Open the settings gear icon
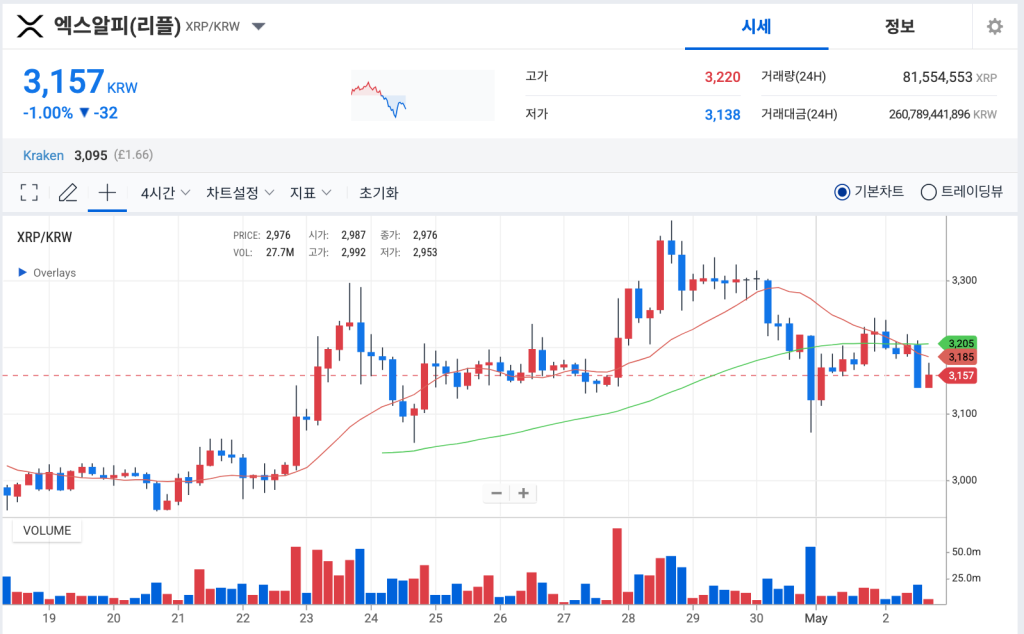The image size is (1024, 634). point(994,27)
